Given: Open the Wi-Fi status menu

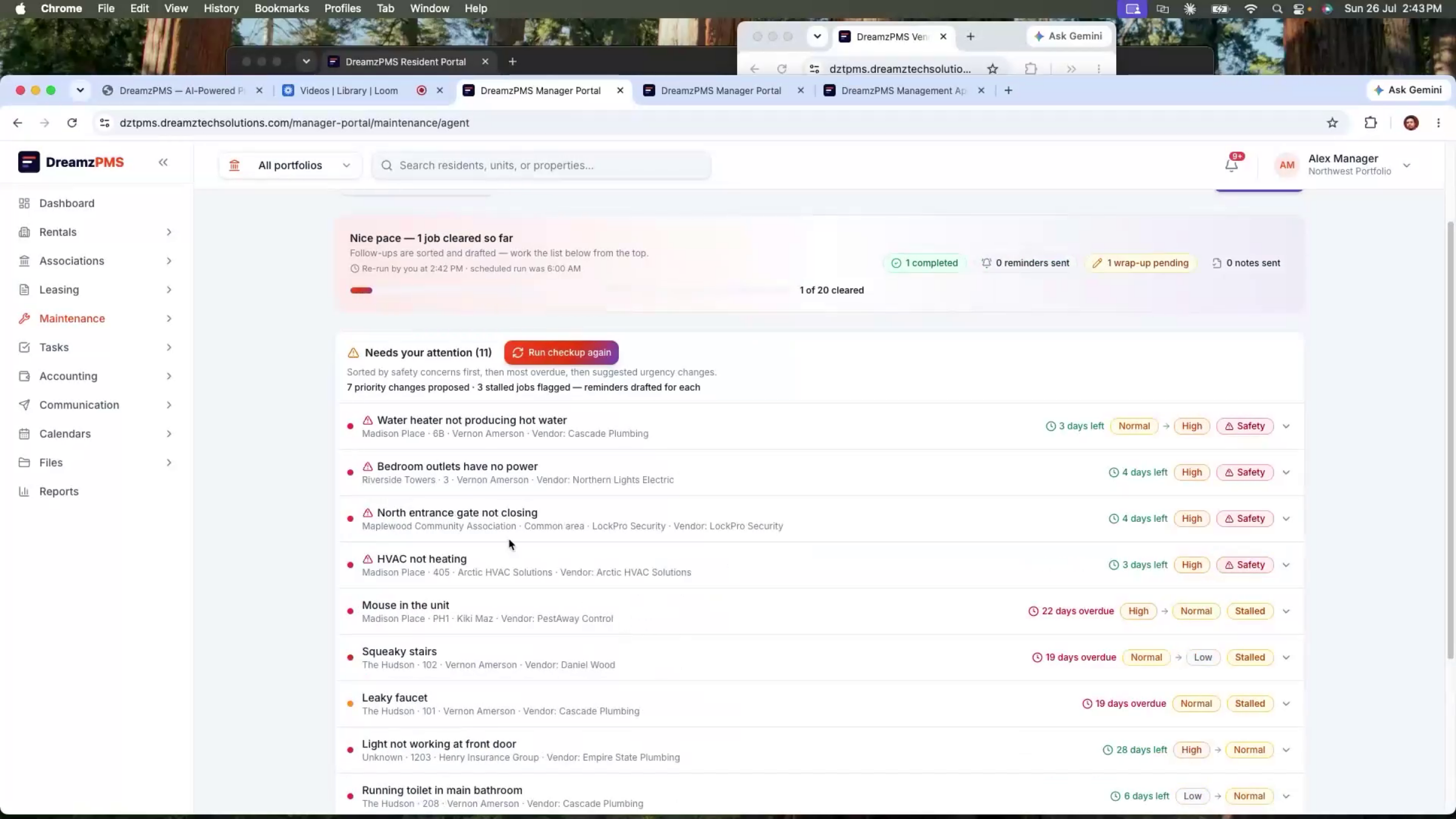Looking at the screenshot, I should (1250, 8).
